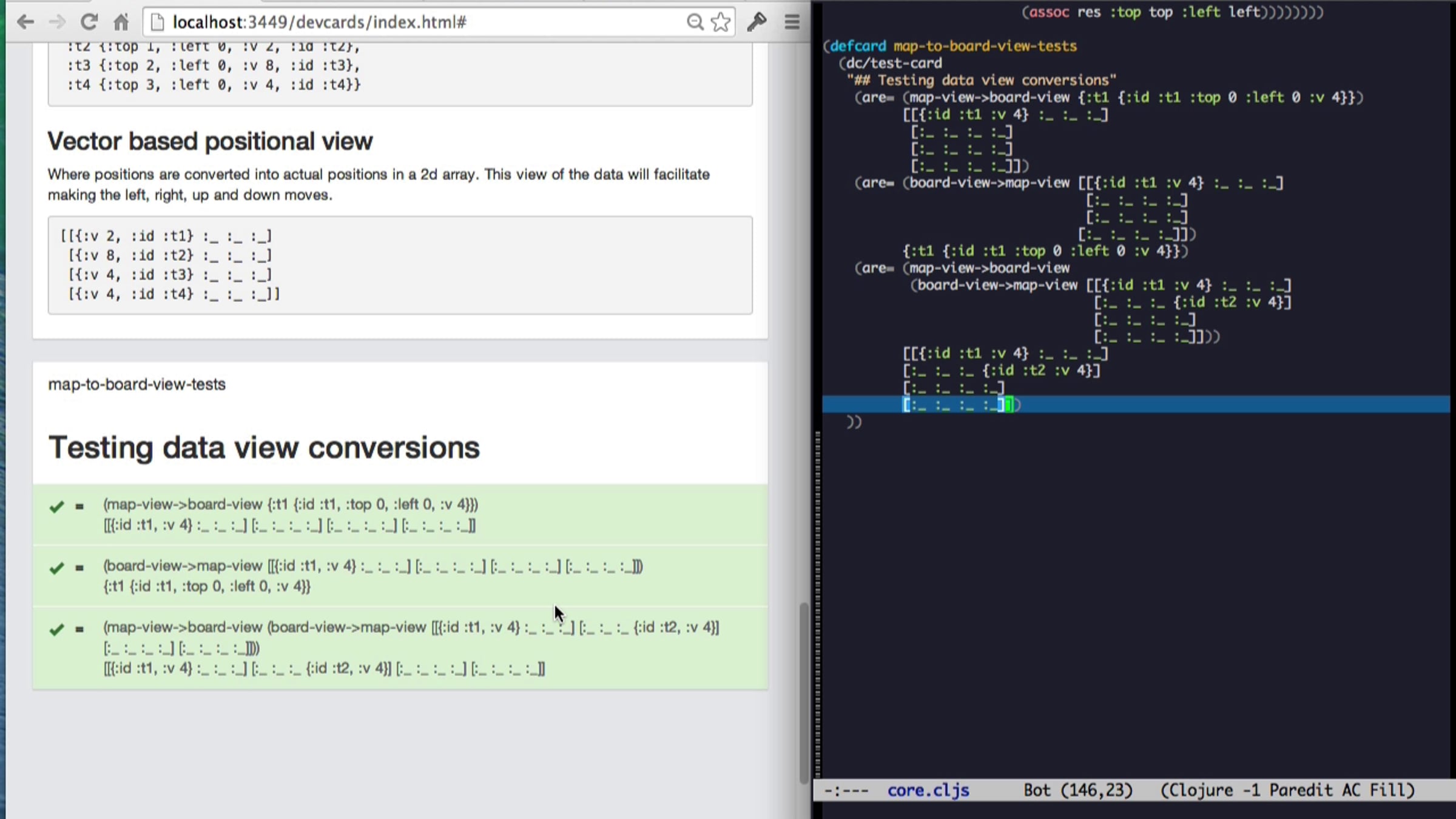Bookmark this page with the star icon
Image resolution: width=1456 pixels, height=819 pixels.
point(721,22)
